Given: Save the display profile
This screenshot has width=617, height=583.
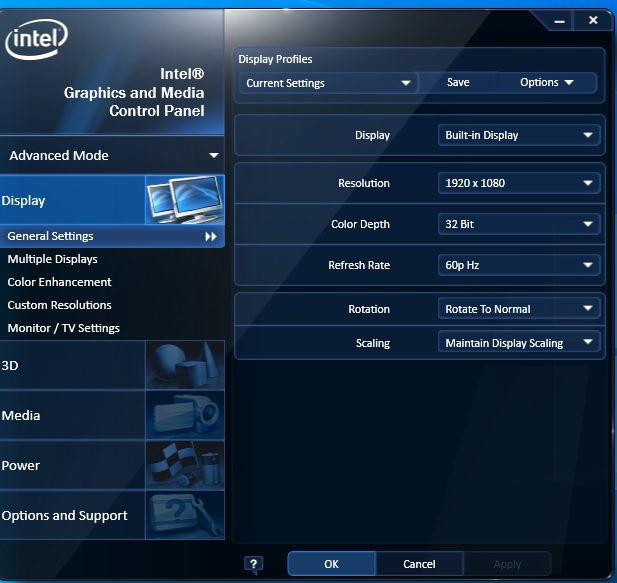Looking at the screenshot, I should tap(458, 82).
